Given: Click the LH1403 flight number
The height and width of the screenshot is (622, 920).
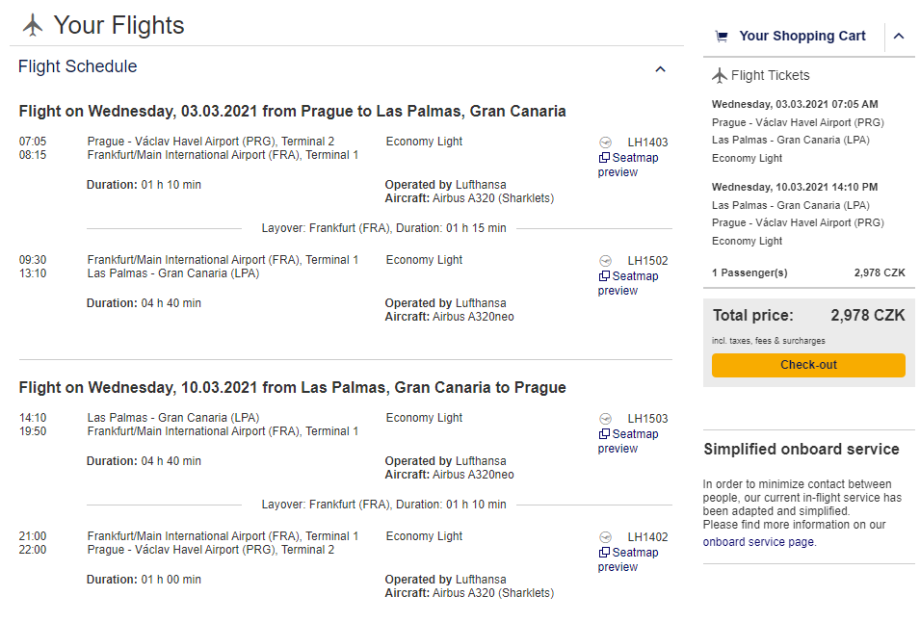Looking at the screenshot, I should 647,143.
